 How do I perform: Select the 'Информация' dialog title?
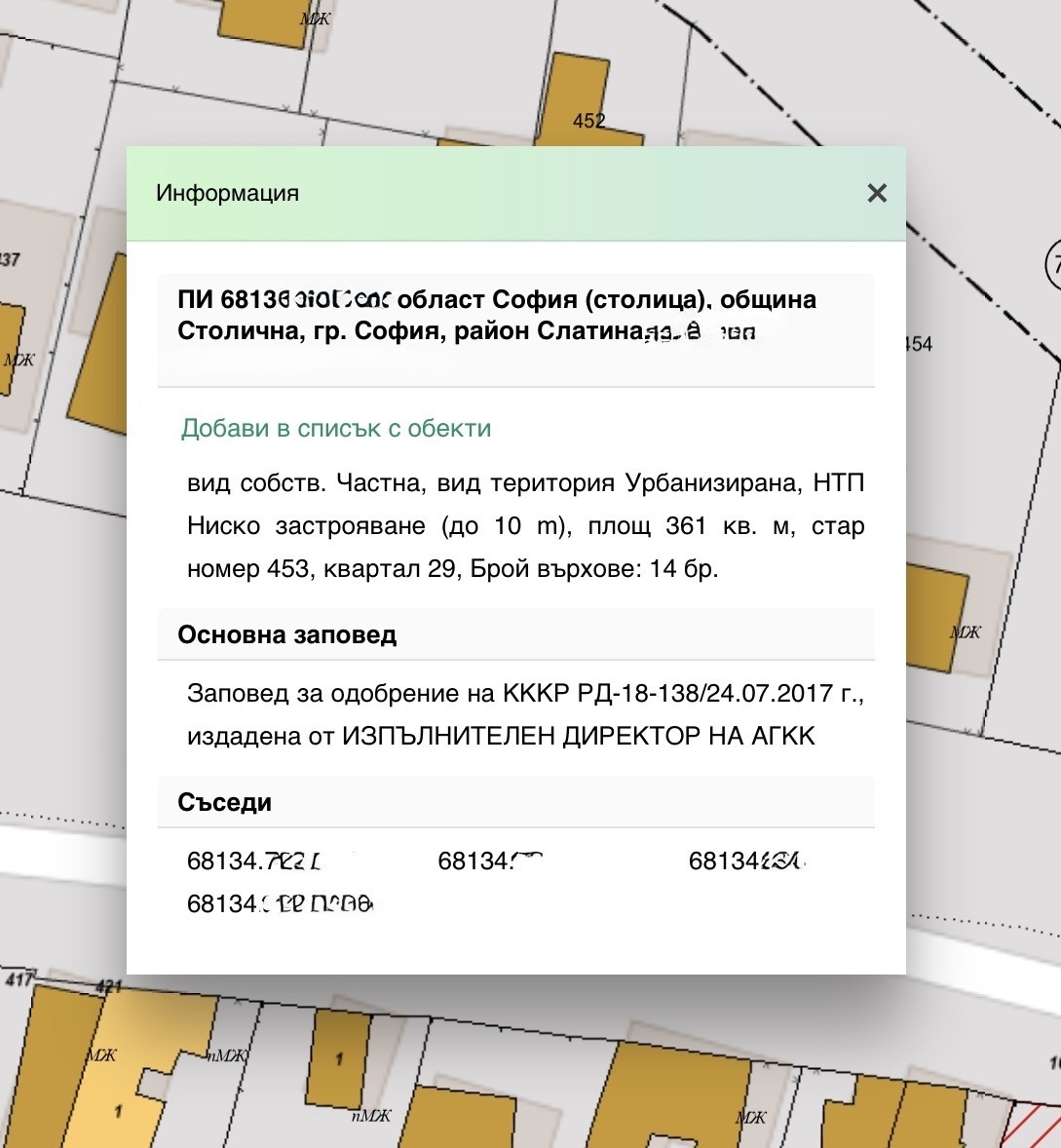click(x=228, y=193)
